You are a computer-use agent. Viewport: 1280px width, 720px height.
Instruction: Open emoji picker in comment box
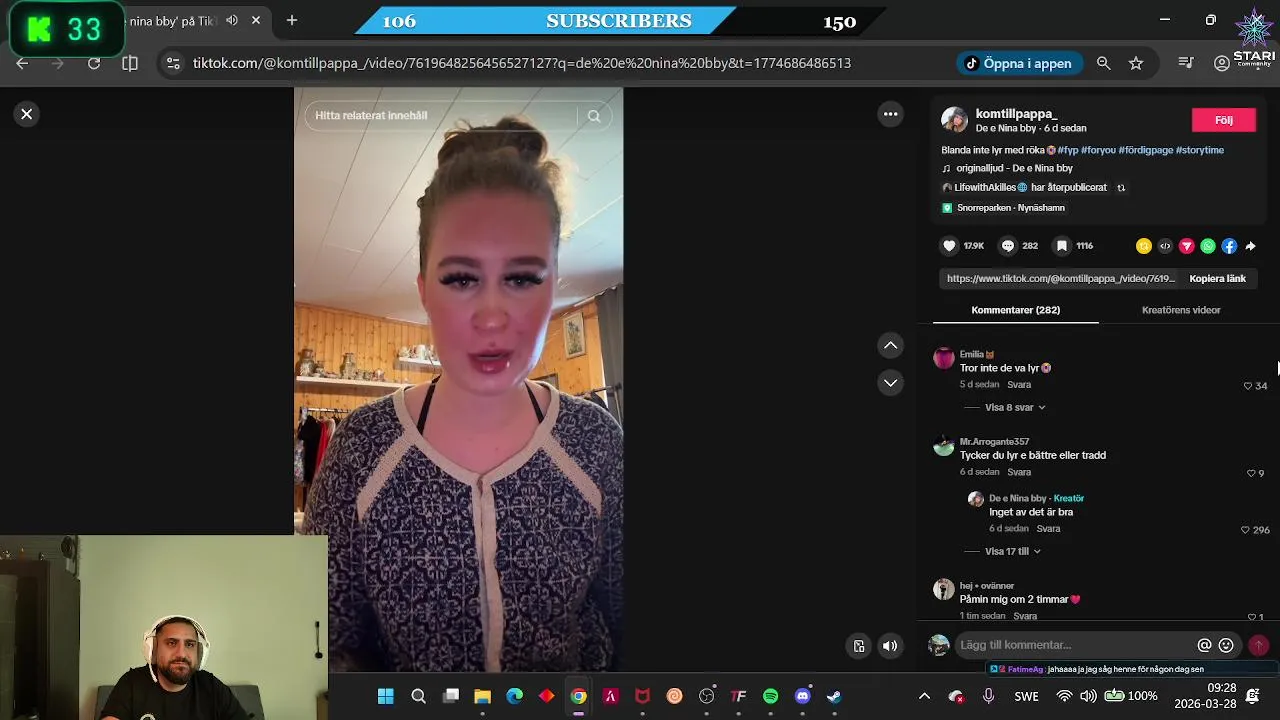tap(1226, 646)
